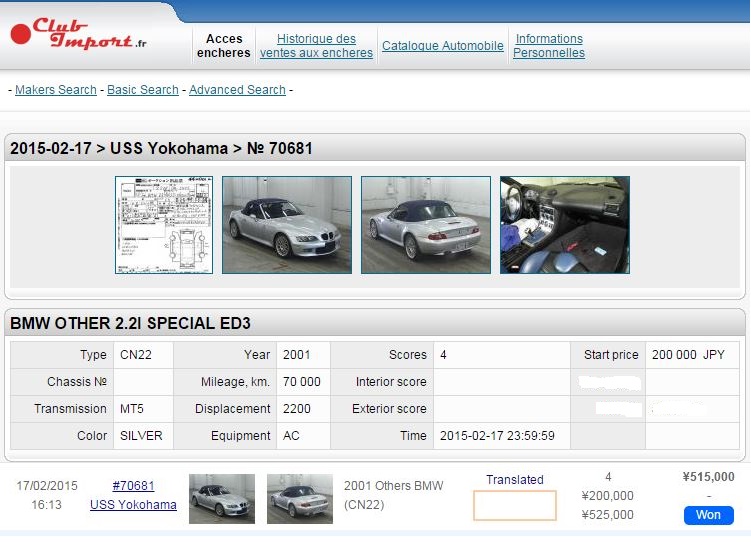Click second small car thumbnail in bottom row
This screenshot has width=751, height=550.
(x=300, y=498)
